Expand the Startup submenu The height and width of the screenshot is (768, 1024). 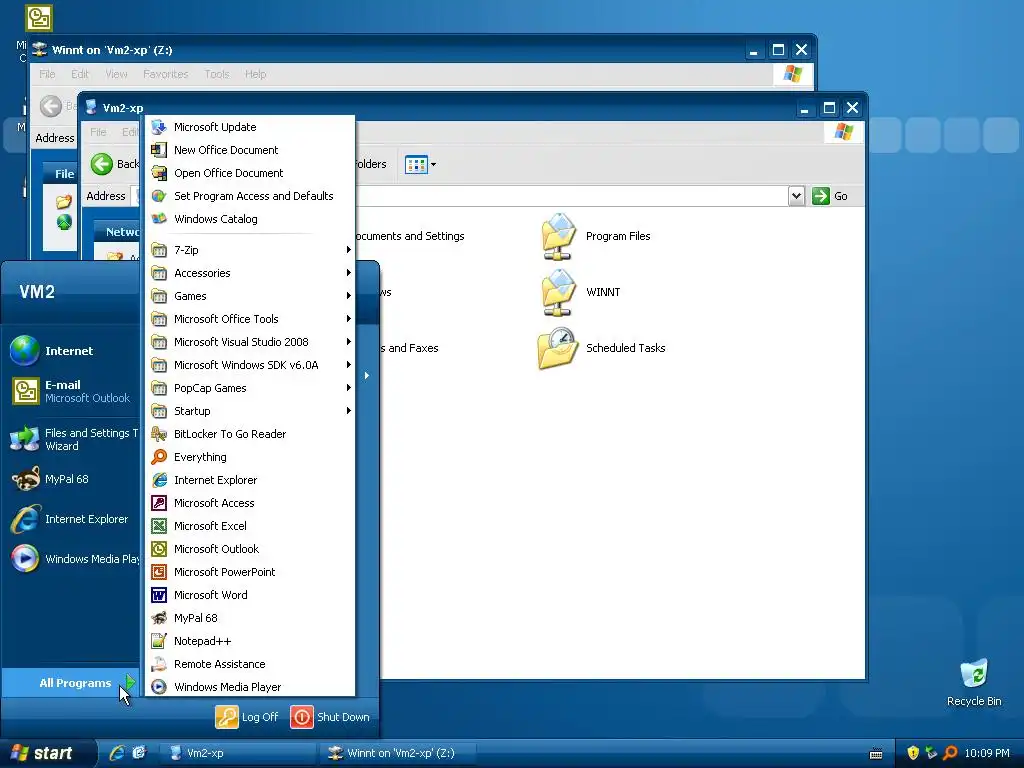coord(250,410)
